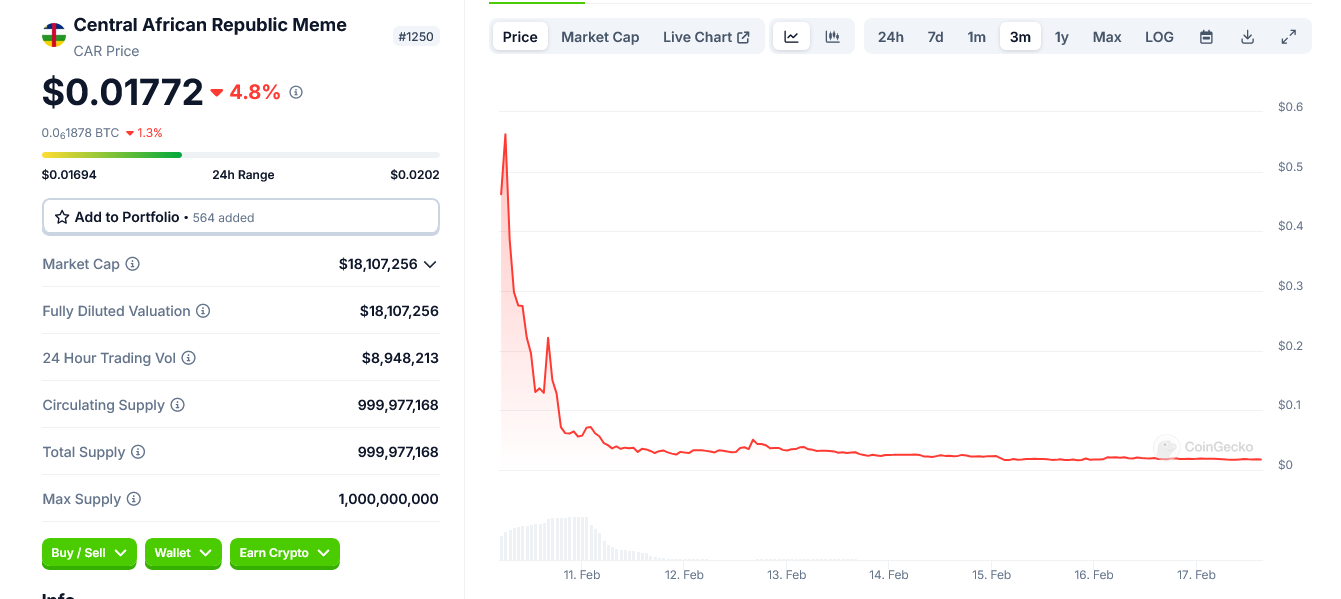This screenshot has height=599, width=1341.
Task: Open the date range calendar for the chart
Action: tap(1206, 36)
